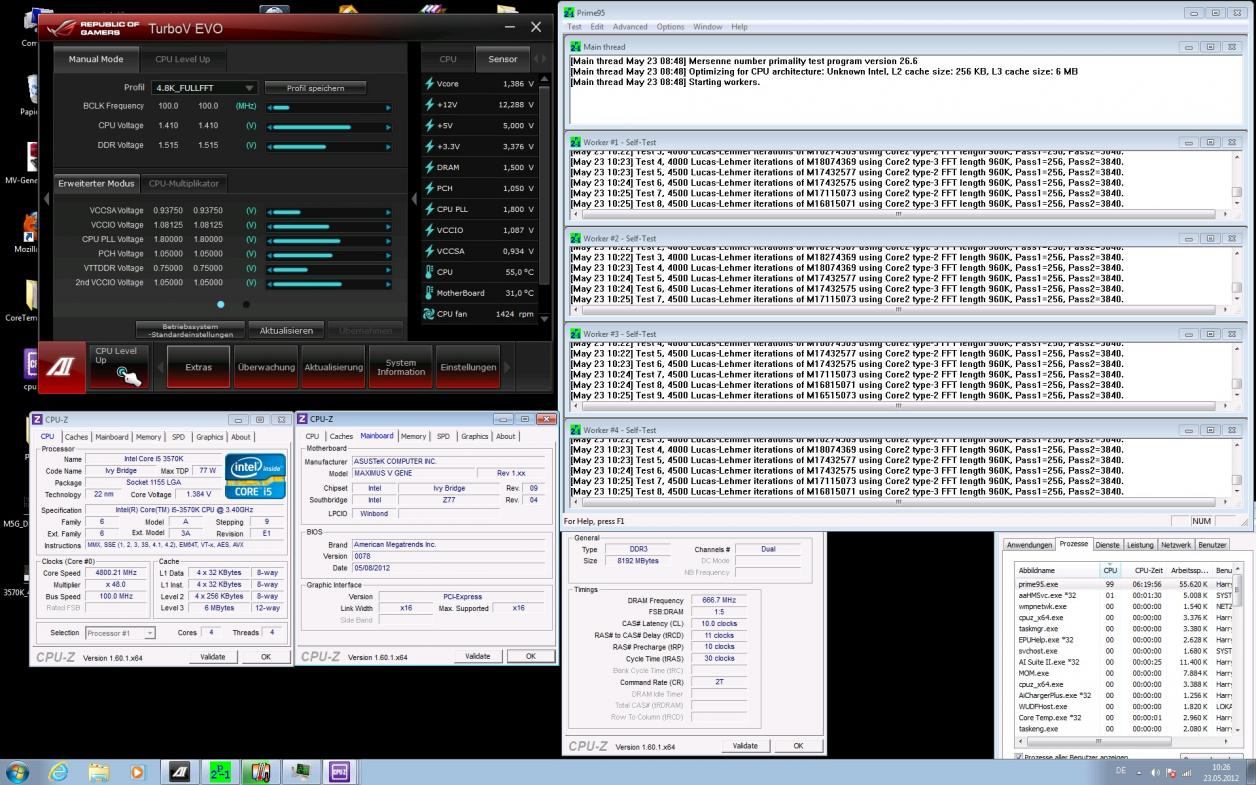Click Profil speichern button
1256x785 pixels.
(315, 88)
